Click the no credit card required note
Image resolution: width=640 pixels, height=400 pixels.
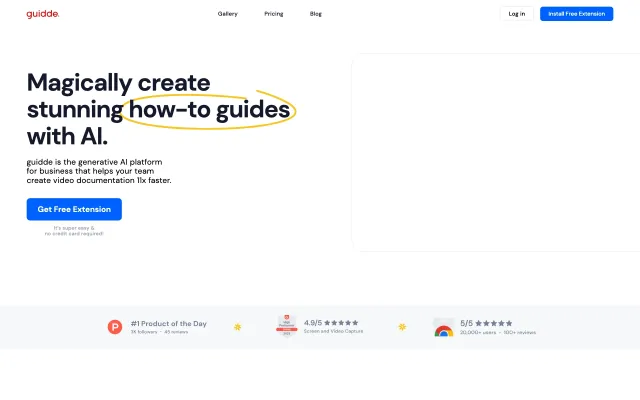(74, 231)
